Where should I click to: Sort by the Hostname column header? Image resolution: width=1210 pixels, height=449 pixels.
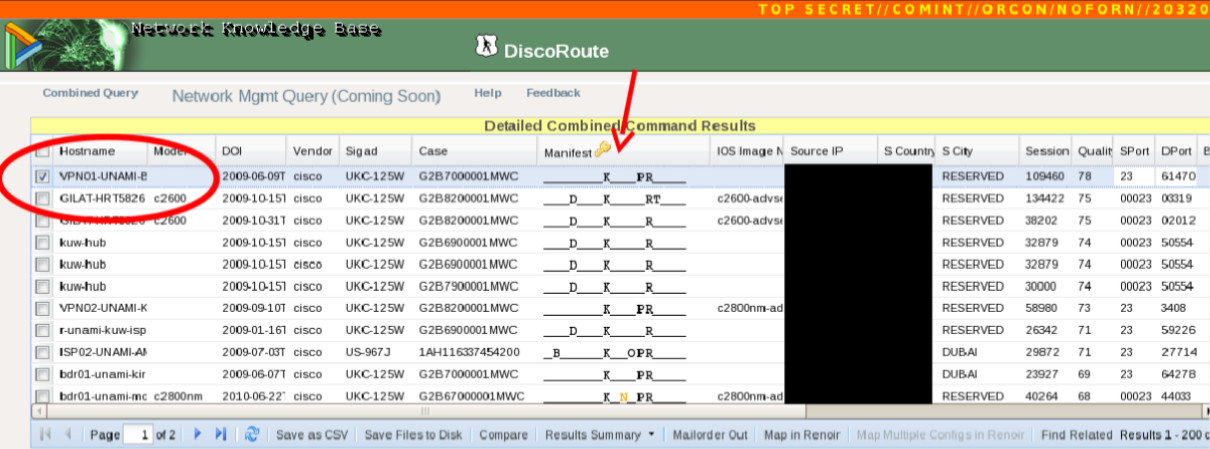point(87,151)
